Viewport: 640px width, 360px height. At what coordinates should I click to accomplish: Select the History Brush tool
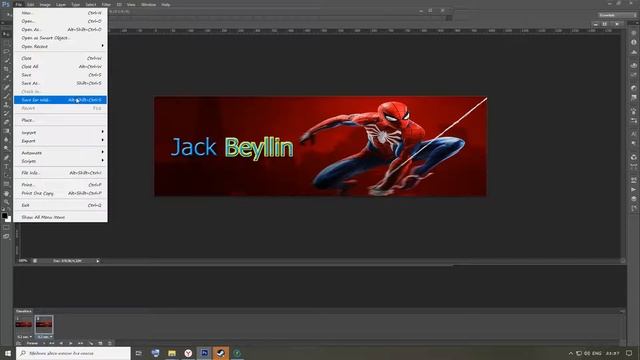point(6,113)
